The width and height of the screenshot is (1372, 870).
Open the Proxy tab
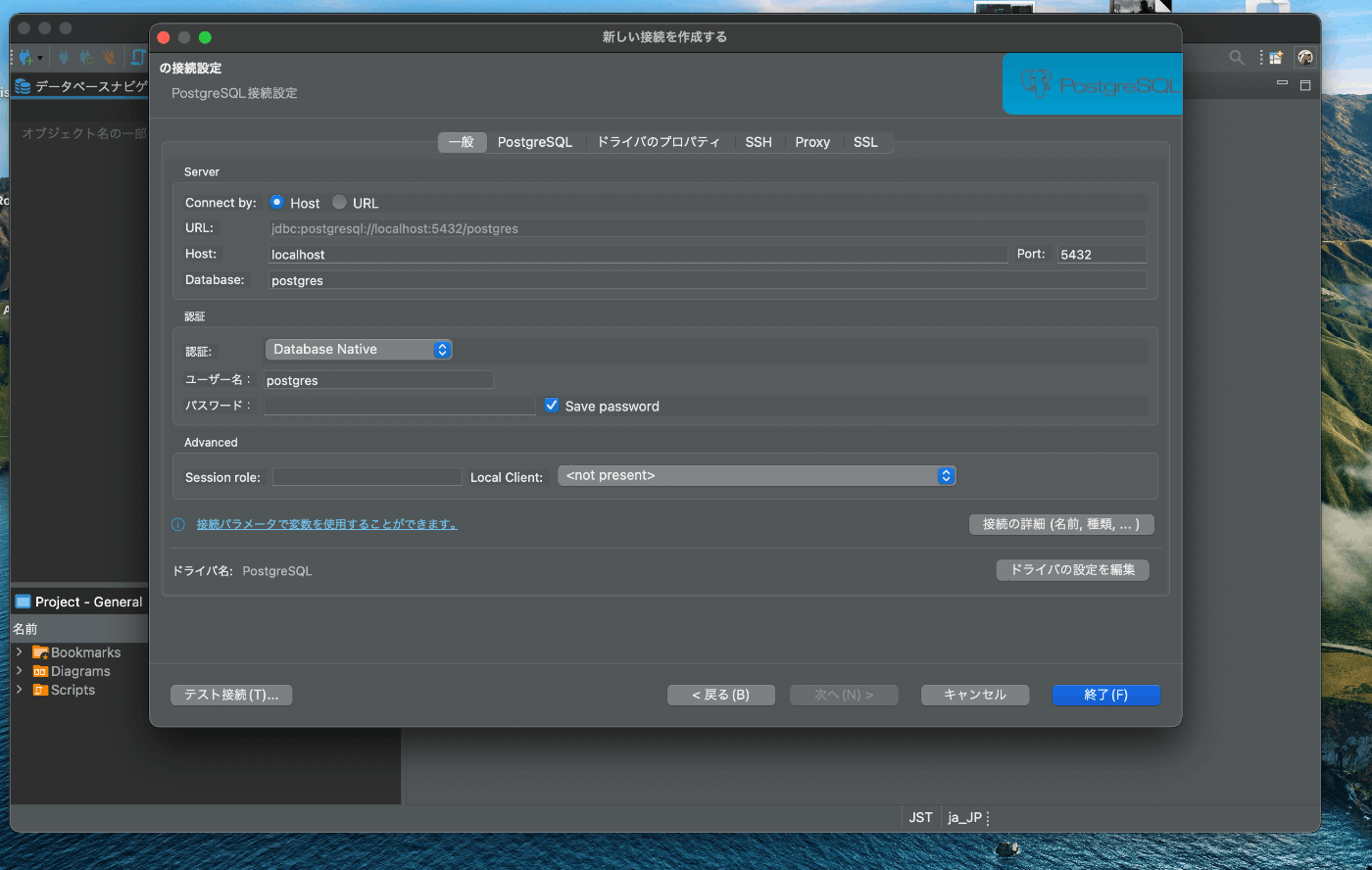[812, 142]
